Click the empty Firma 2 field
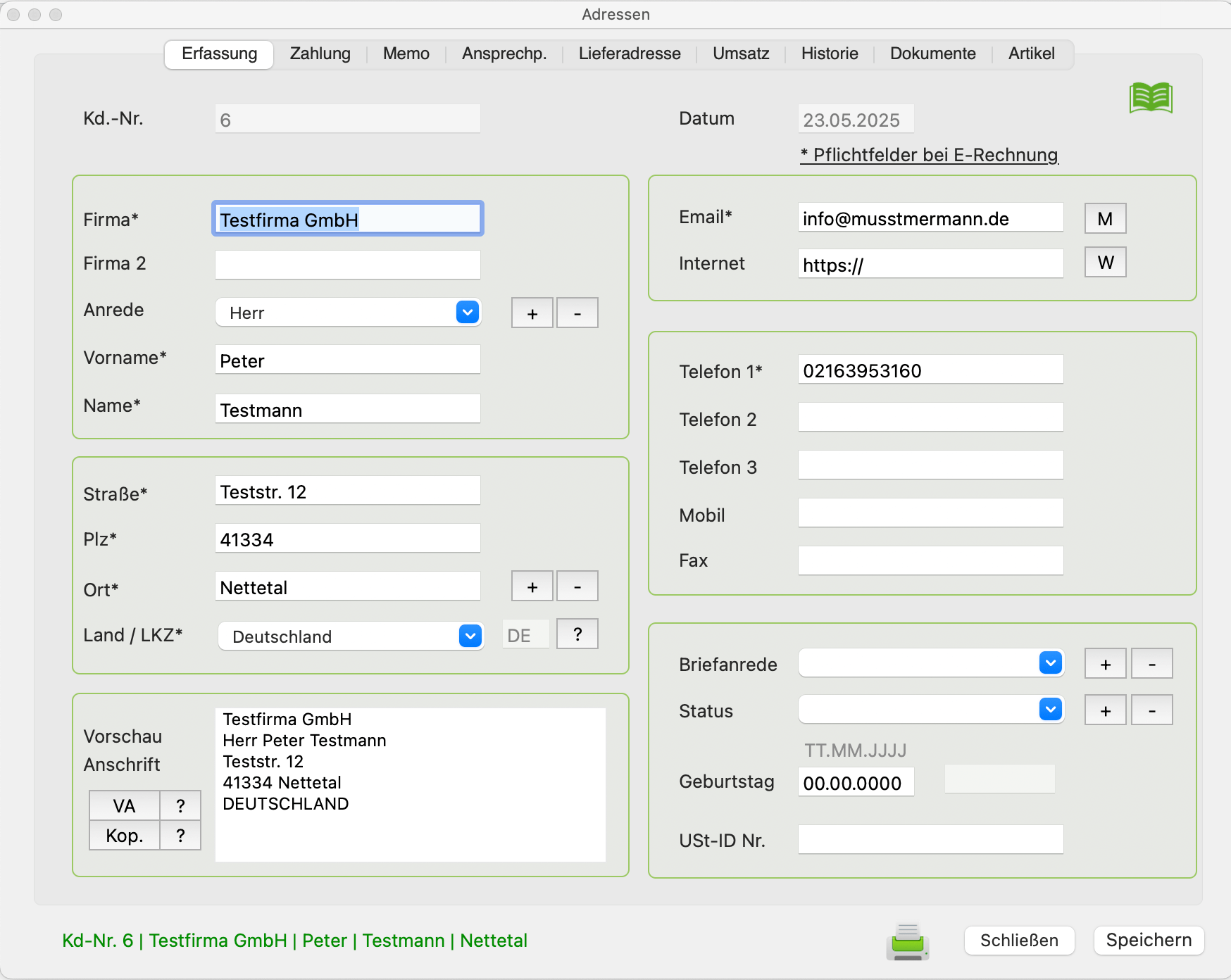The image size is (1231, 980). tap(348, 265)
